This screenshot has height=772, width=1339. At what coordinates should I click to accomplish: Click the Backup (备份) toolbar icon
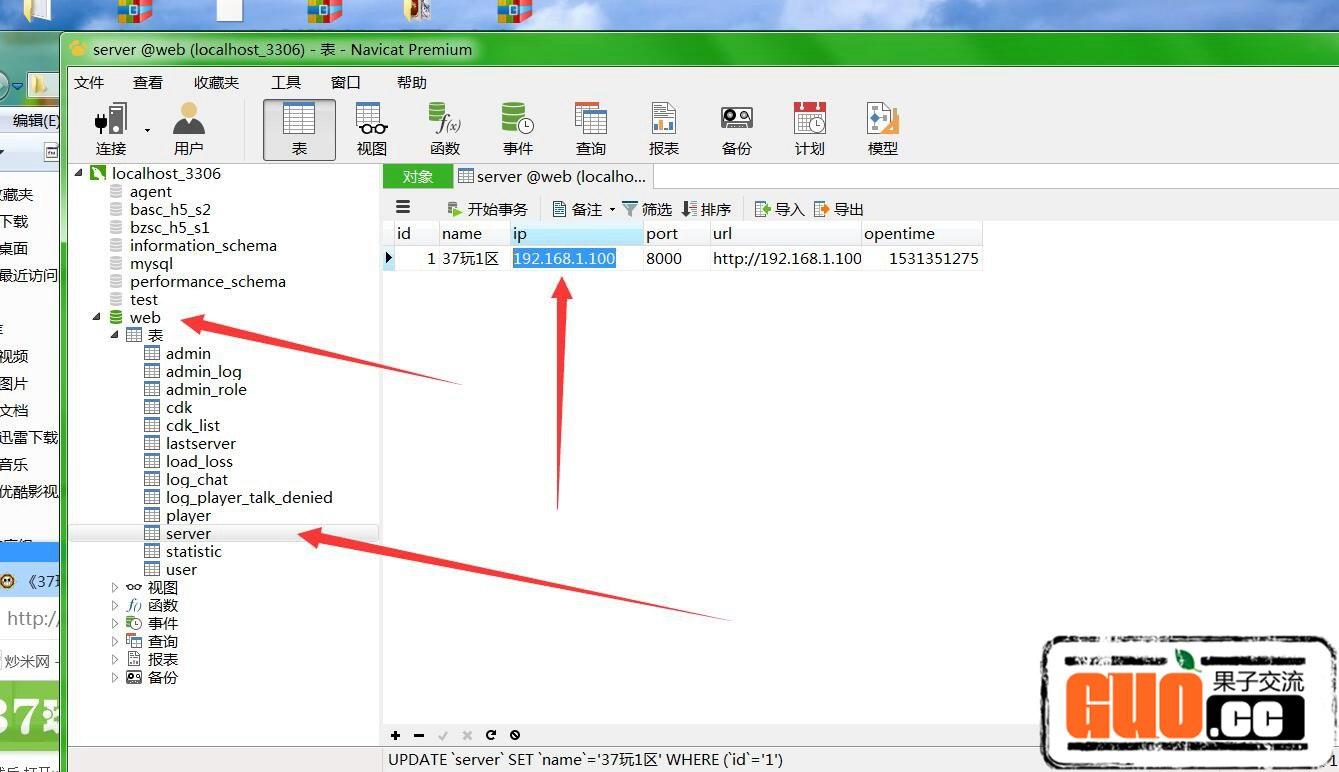click(737, 129)
